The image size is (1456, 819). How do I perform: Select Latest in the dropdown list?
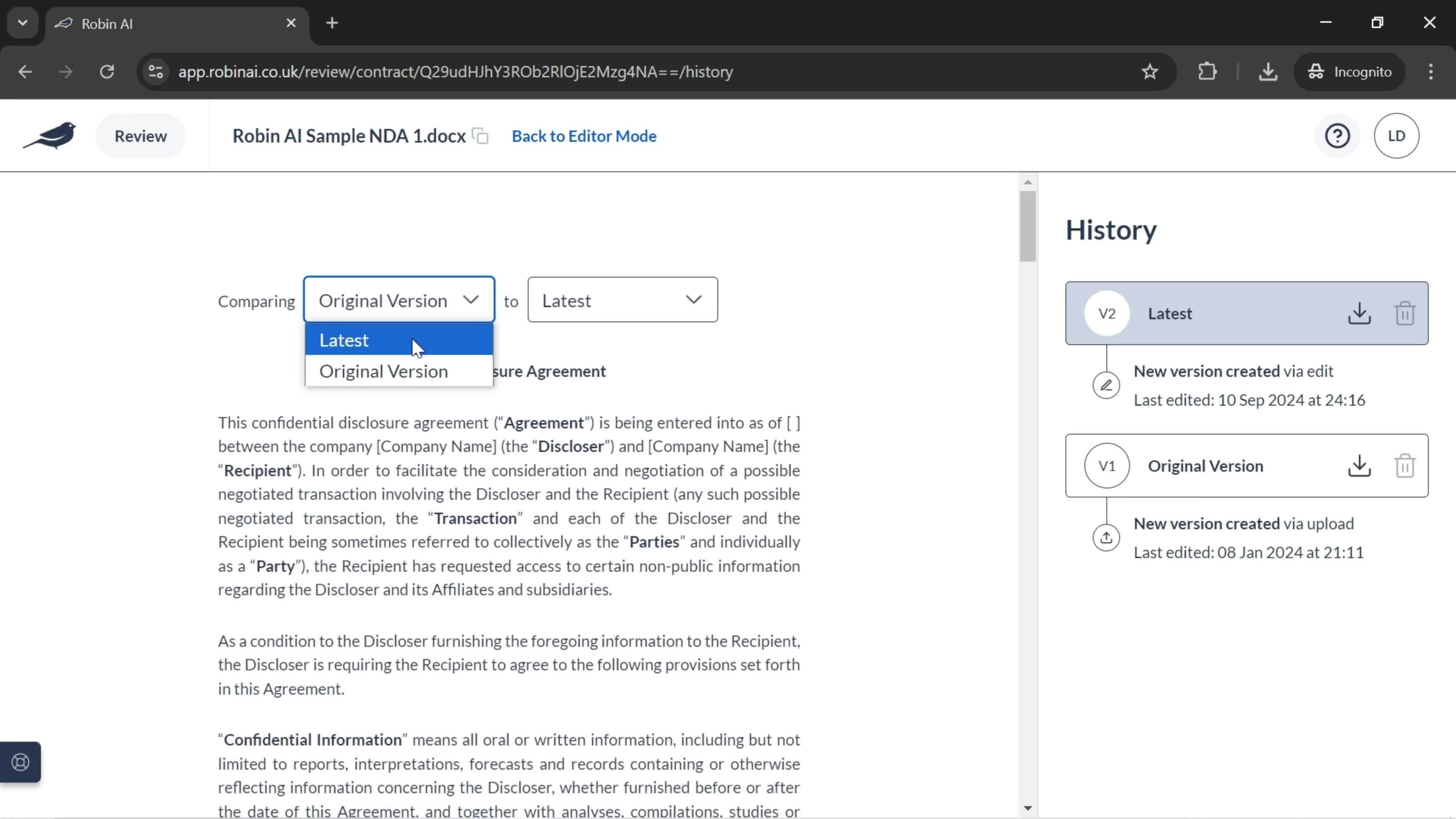399,340
